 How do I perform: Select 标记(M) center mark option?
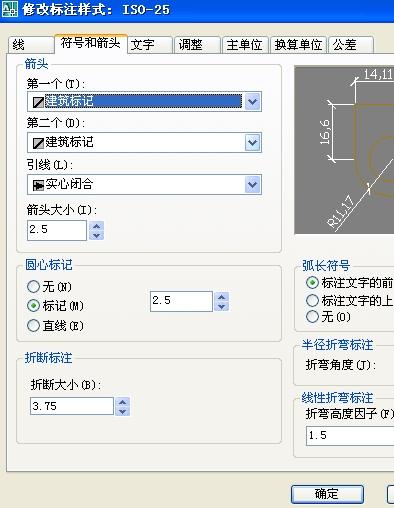click(55, 305)
